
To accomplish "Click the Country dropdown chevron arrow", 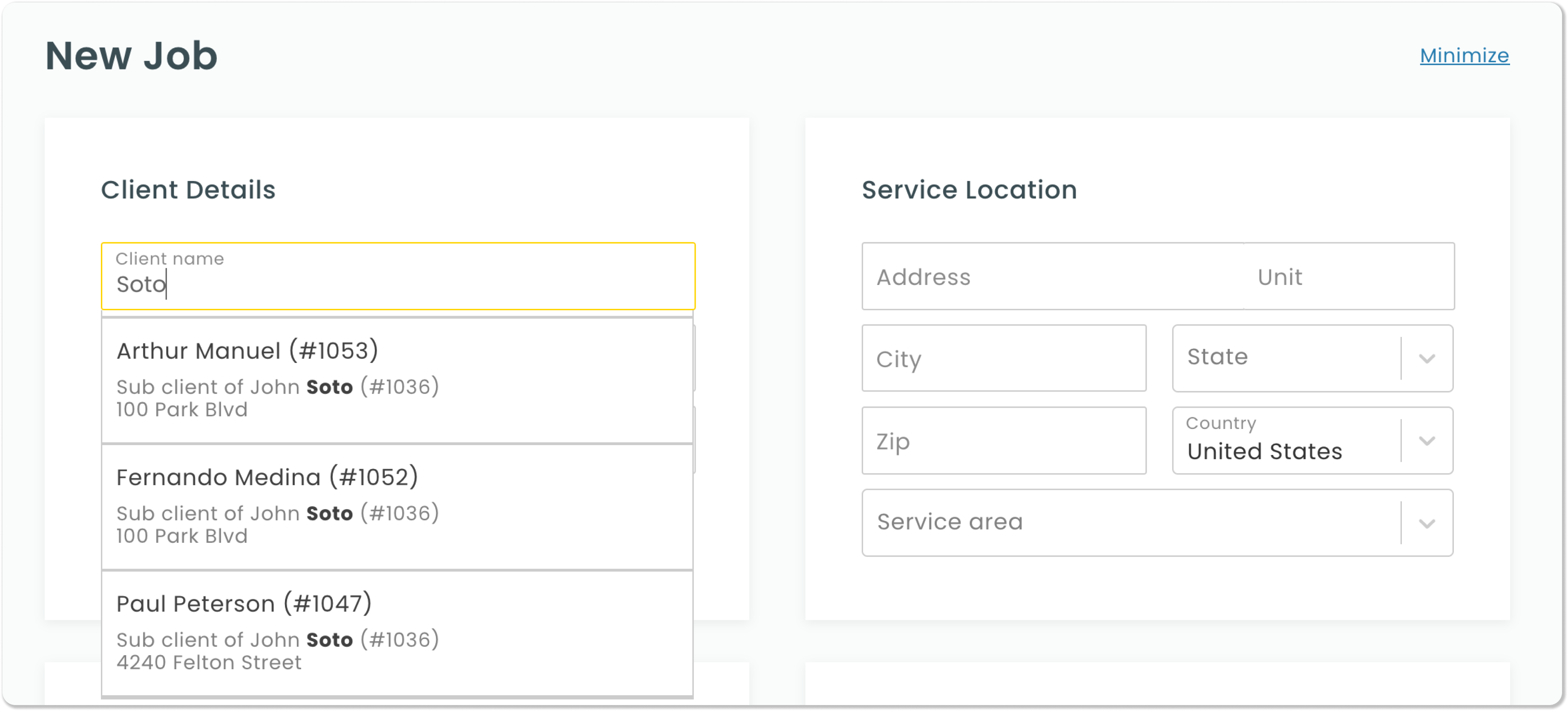I will tap(1427, 441).
